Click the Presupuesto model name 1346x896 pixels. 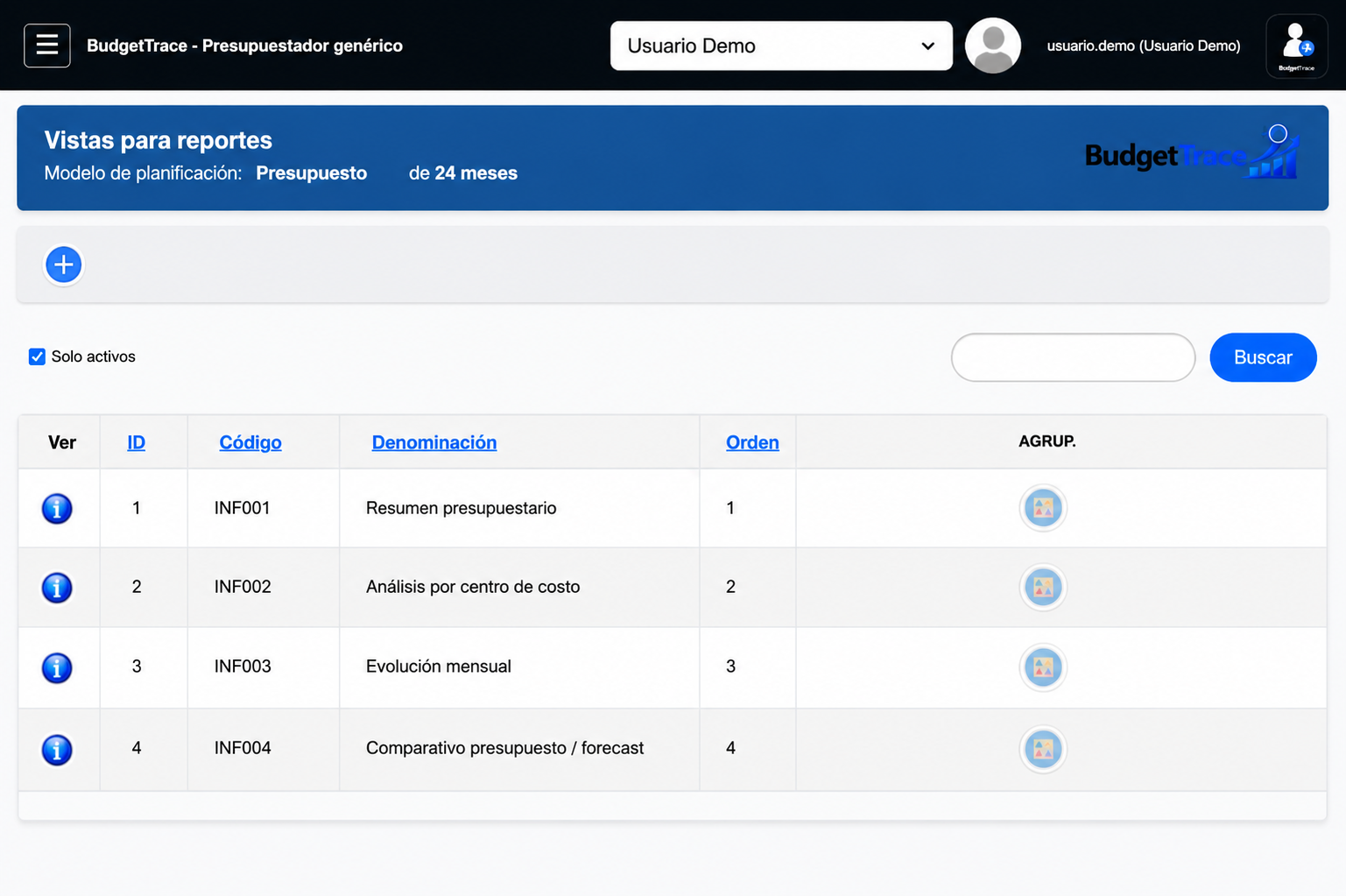coord(311,173)
